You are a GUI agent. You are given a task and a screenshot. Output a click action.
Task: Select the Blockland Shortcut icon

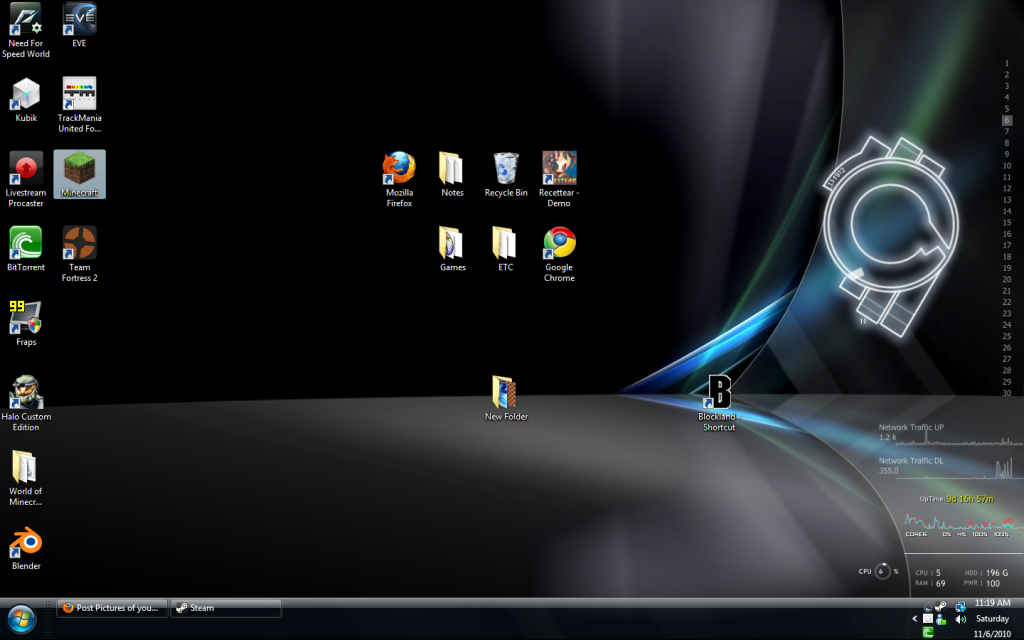(x=718, y=404)
